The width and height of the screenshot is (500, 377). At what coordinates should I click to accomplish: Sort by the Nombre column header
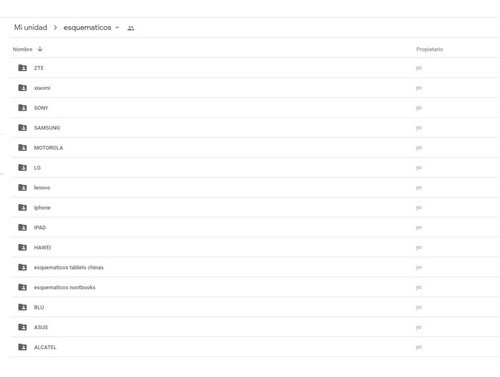tap(23, 49)
